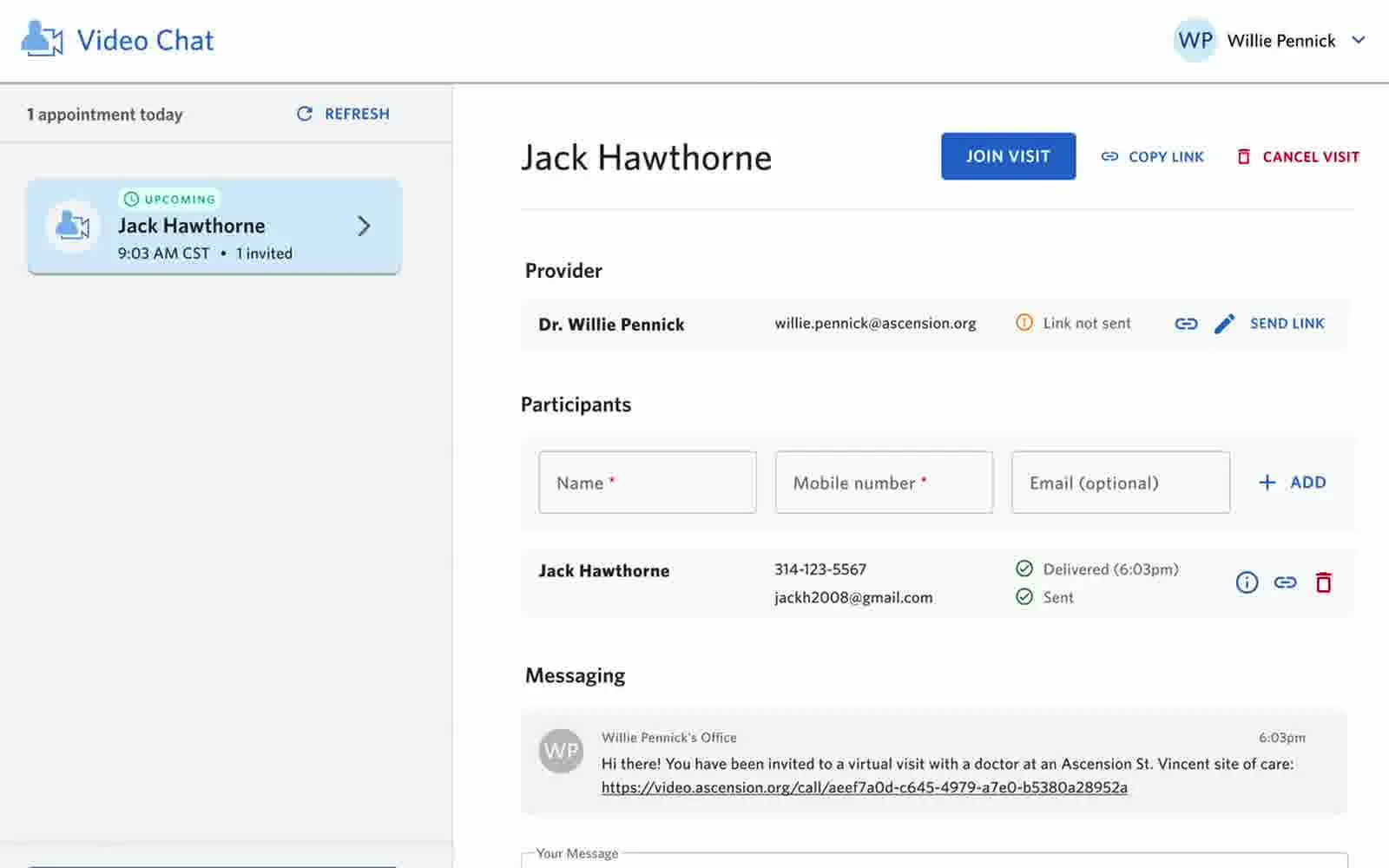Edit provider details with pencil icon
1389x868 pixels.
[1224, 324]
